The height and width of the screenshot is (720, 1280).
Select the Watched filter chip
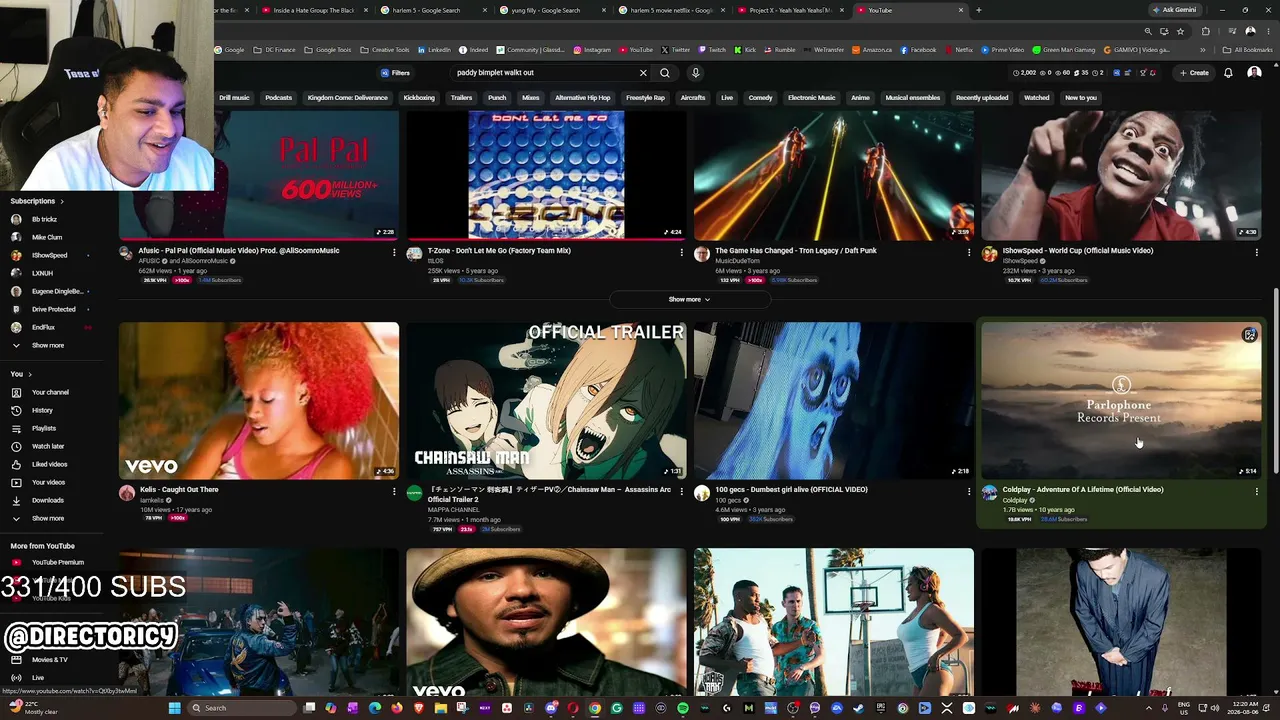point(1036,98)
